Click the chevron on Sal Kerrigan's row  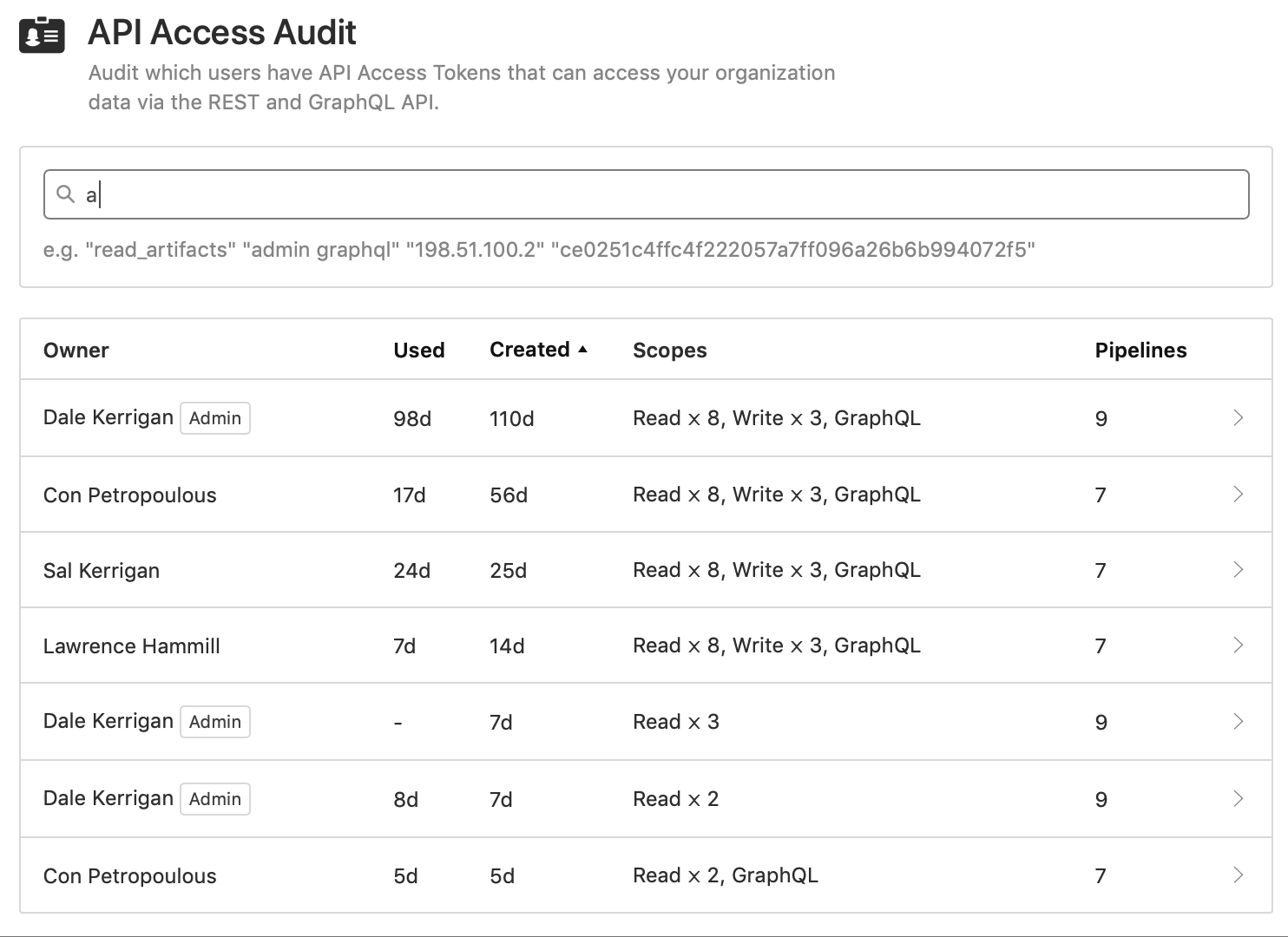[1239, 570]
